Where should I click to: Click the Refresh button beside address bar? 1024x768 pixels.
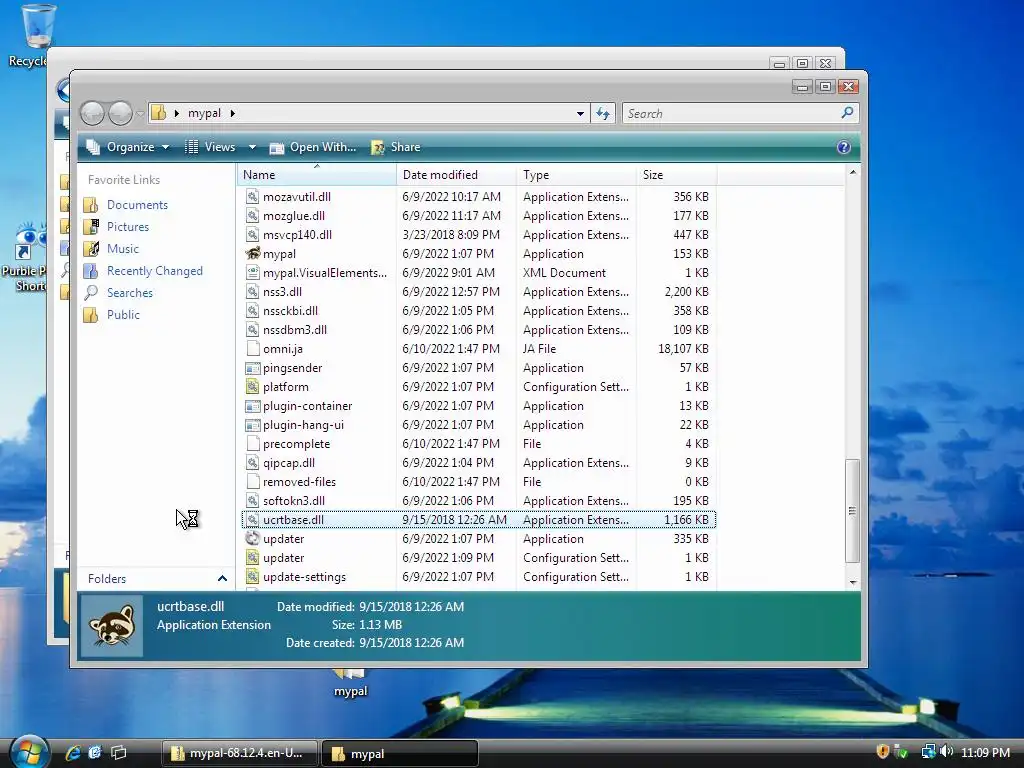click(x=603, y=114)
